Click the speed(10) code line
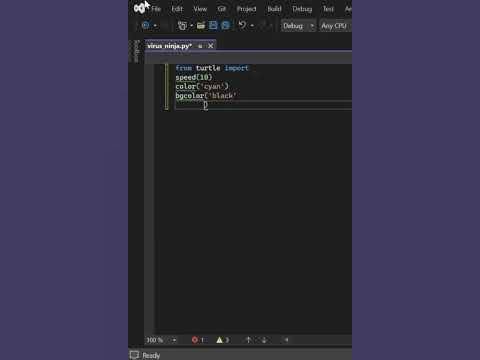Screen dimensions: 480x360 click(x=194, y=77)
